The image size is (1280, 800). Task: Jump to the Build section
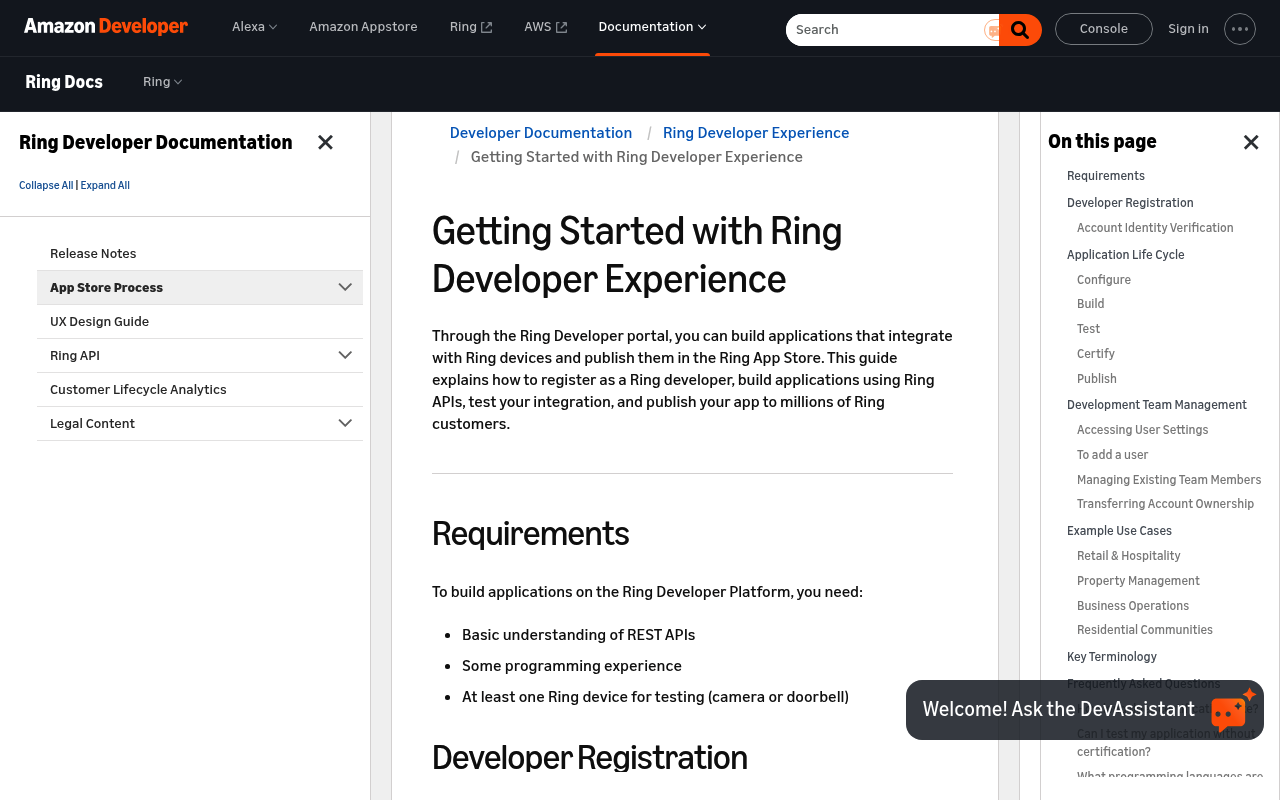[1091, 304]
